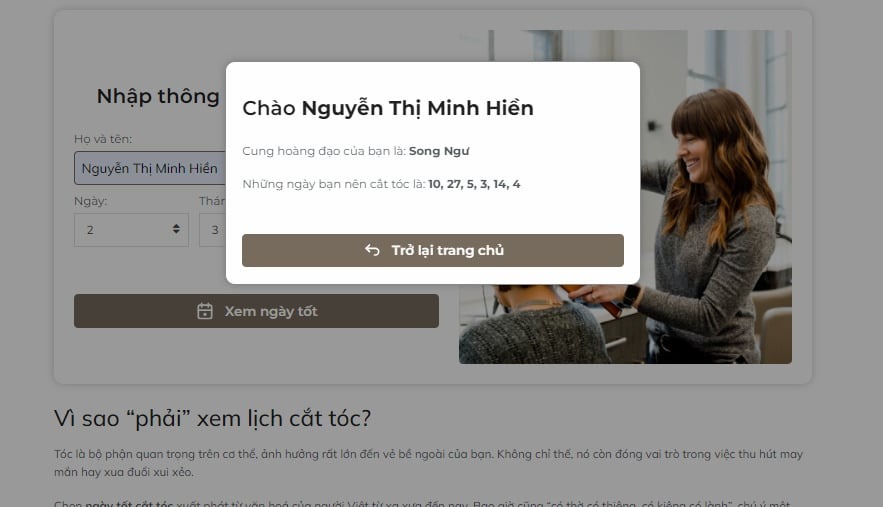
Task: Click the paragraph starting Tóc là bộ phận
Action: pos(429,462)
